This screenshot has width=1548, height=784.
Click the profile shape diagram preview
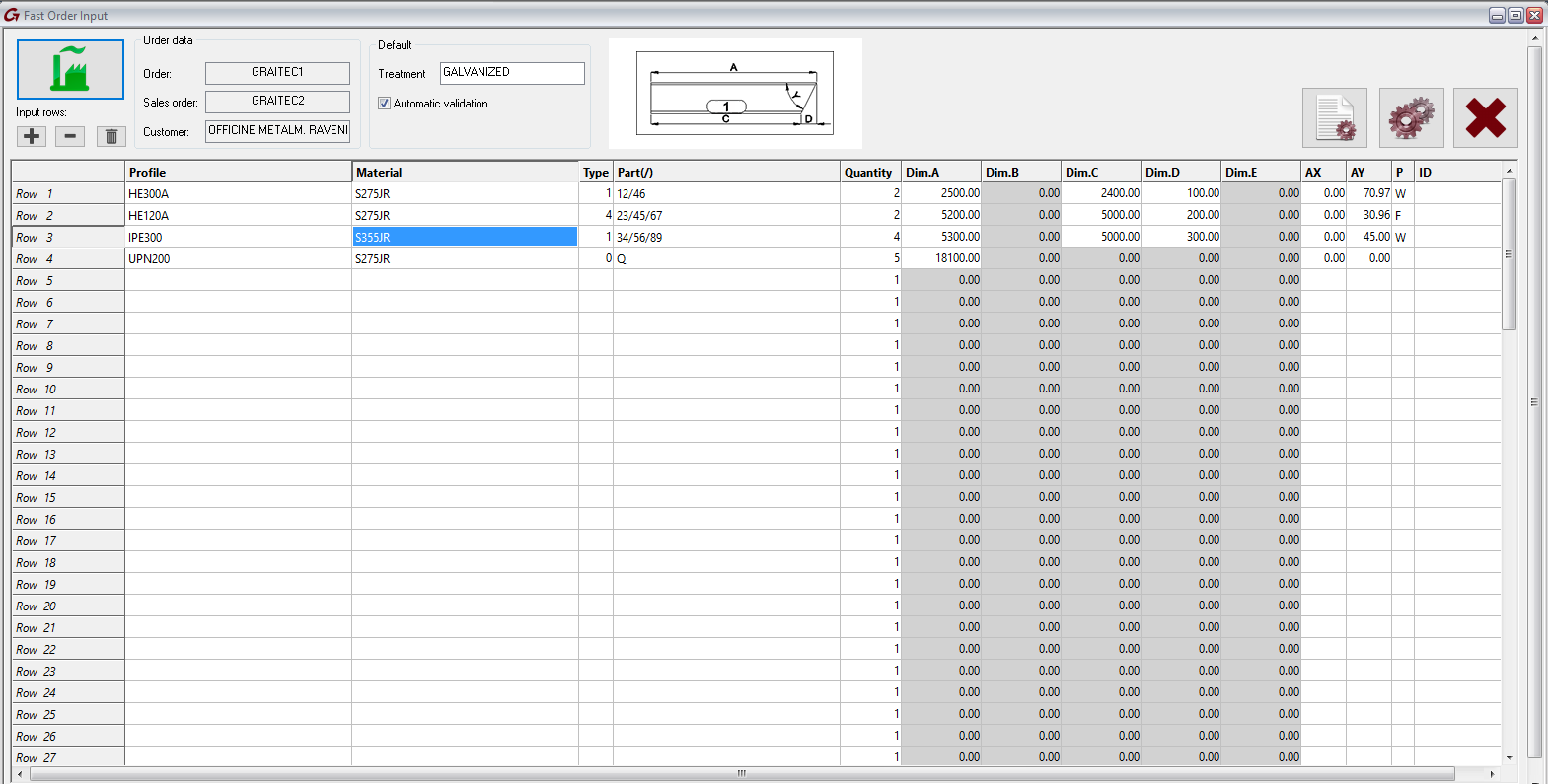[735, 94]
